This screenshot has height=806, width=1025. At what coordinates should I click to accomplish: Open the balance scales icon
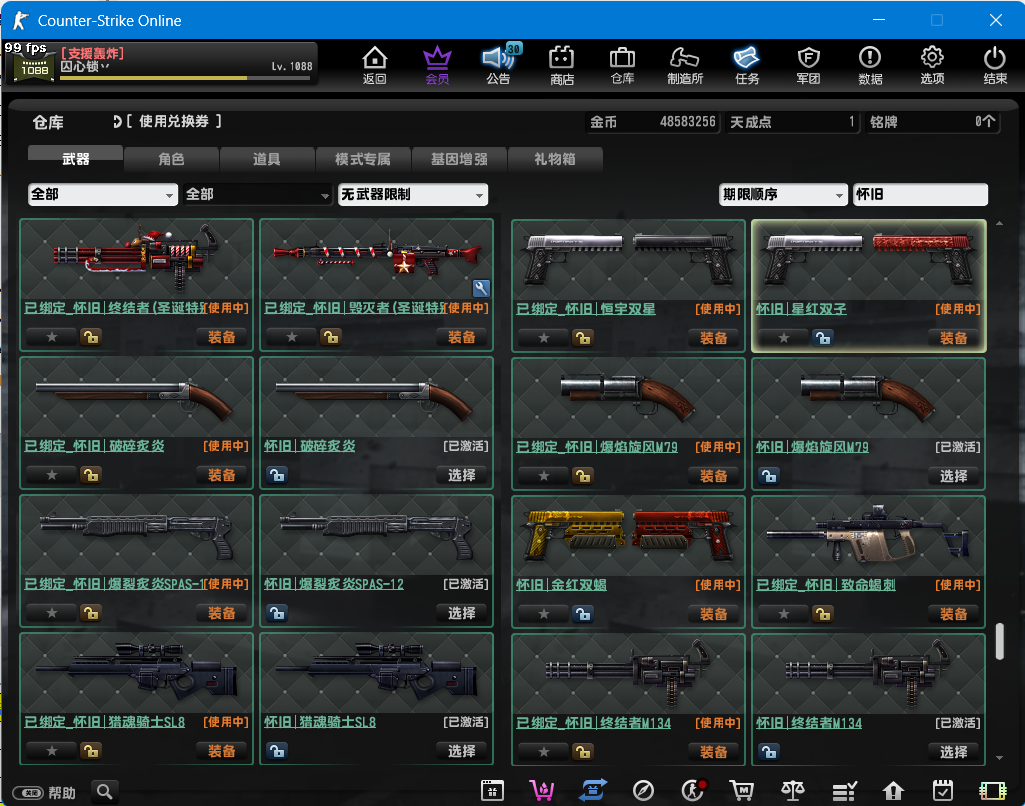(793, 790)
